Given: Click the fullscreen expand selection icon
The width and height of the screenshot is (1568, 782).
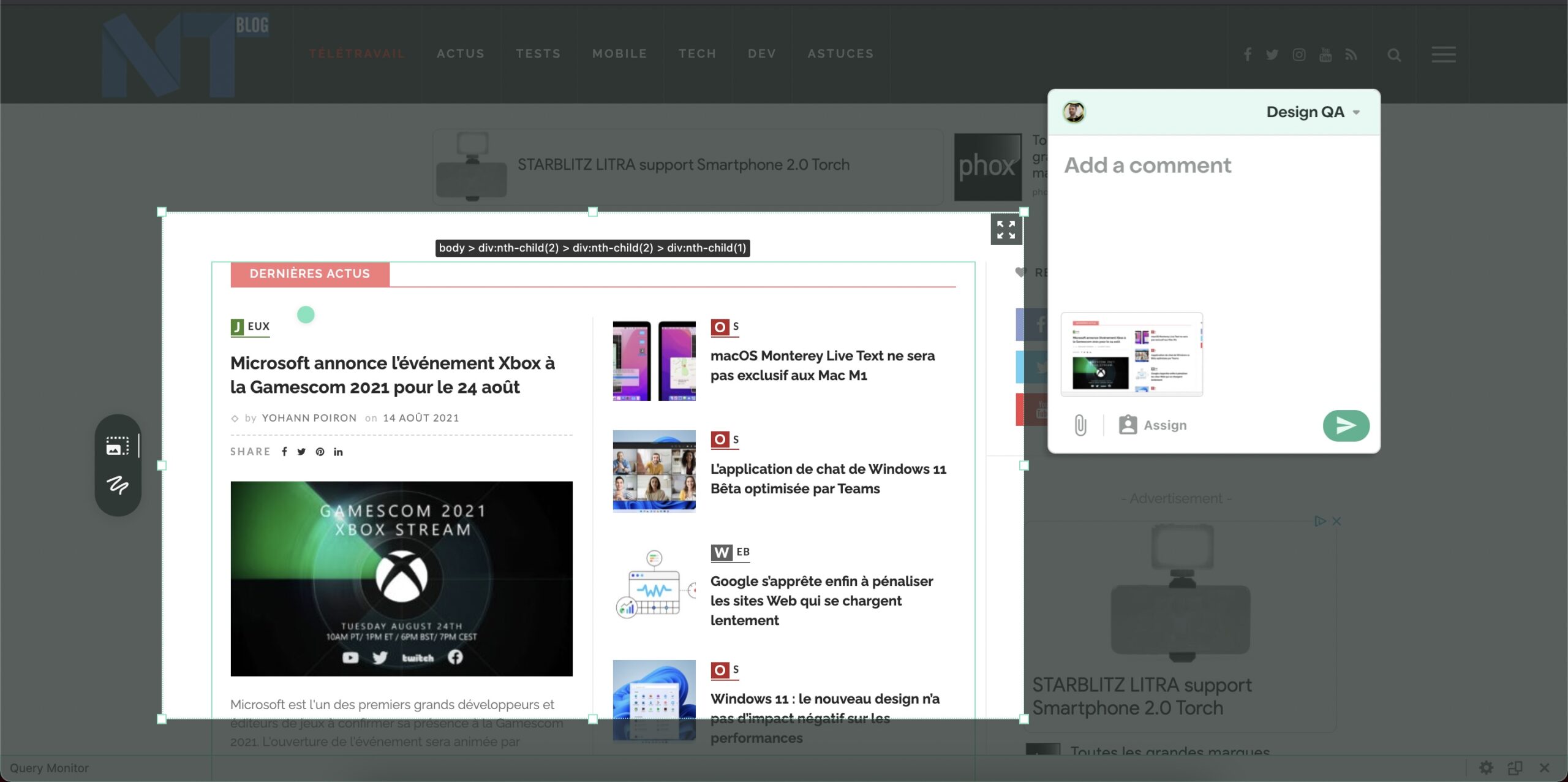Looking at the screenshot, I should (1006, 230).
